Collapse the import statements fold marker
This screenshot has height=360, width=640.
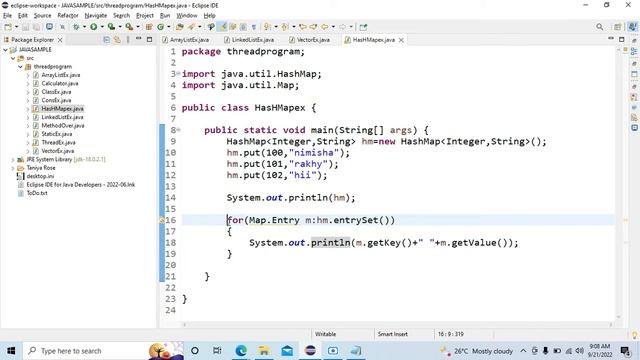178,74
